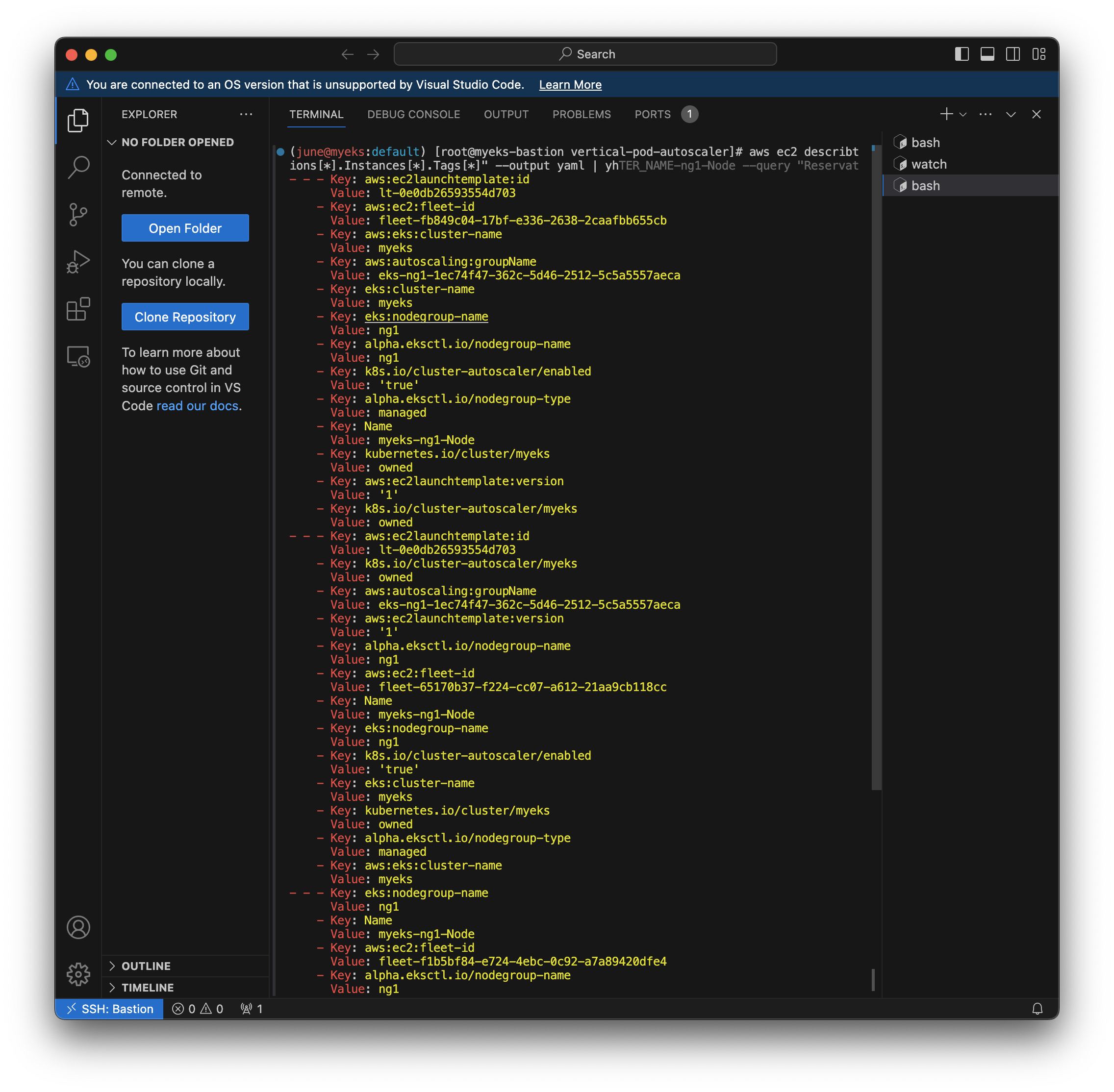The width and height of the screenshot is (1114, 1092).
Task: Switch to the DEBUG CONSOLE tab
Action: coord(414,114)
